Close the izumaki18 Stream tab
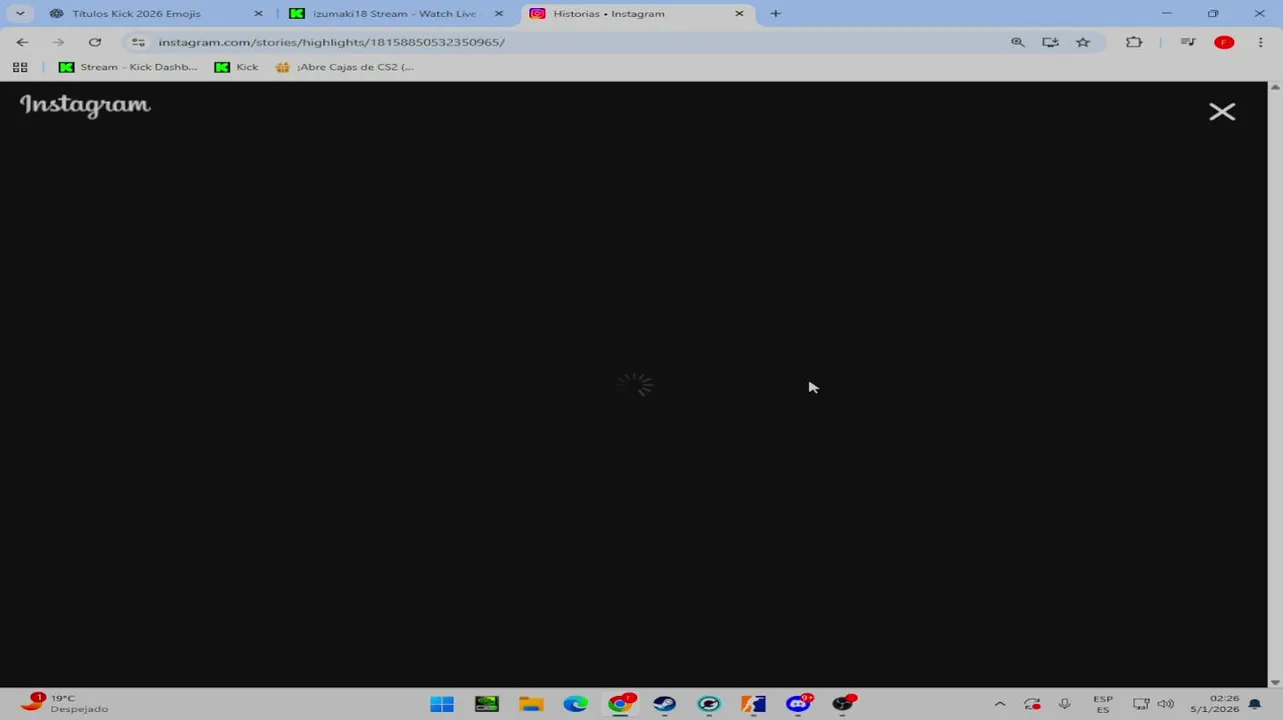The height and width of the screenshot is (720, 1283). (499, 14)
